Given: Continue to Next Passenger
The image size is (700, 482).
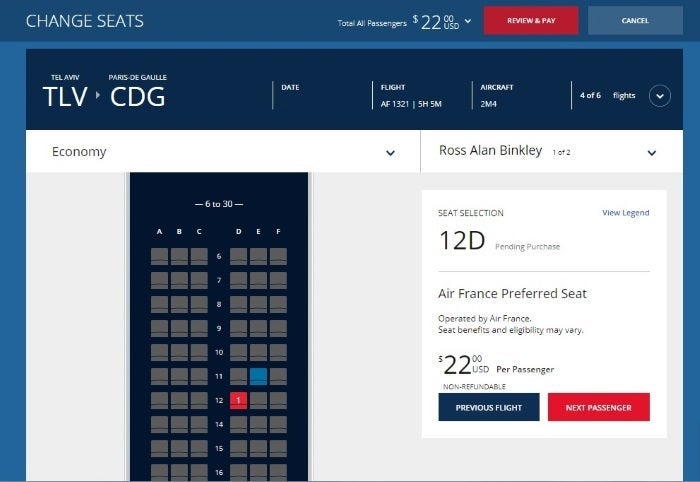Looking at the screenshot, I should [x=599, y=407].
